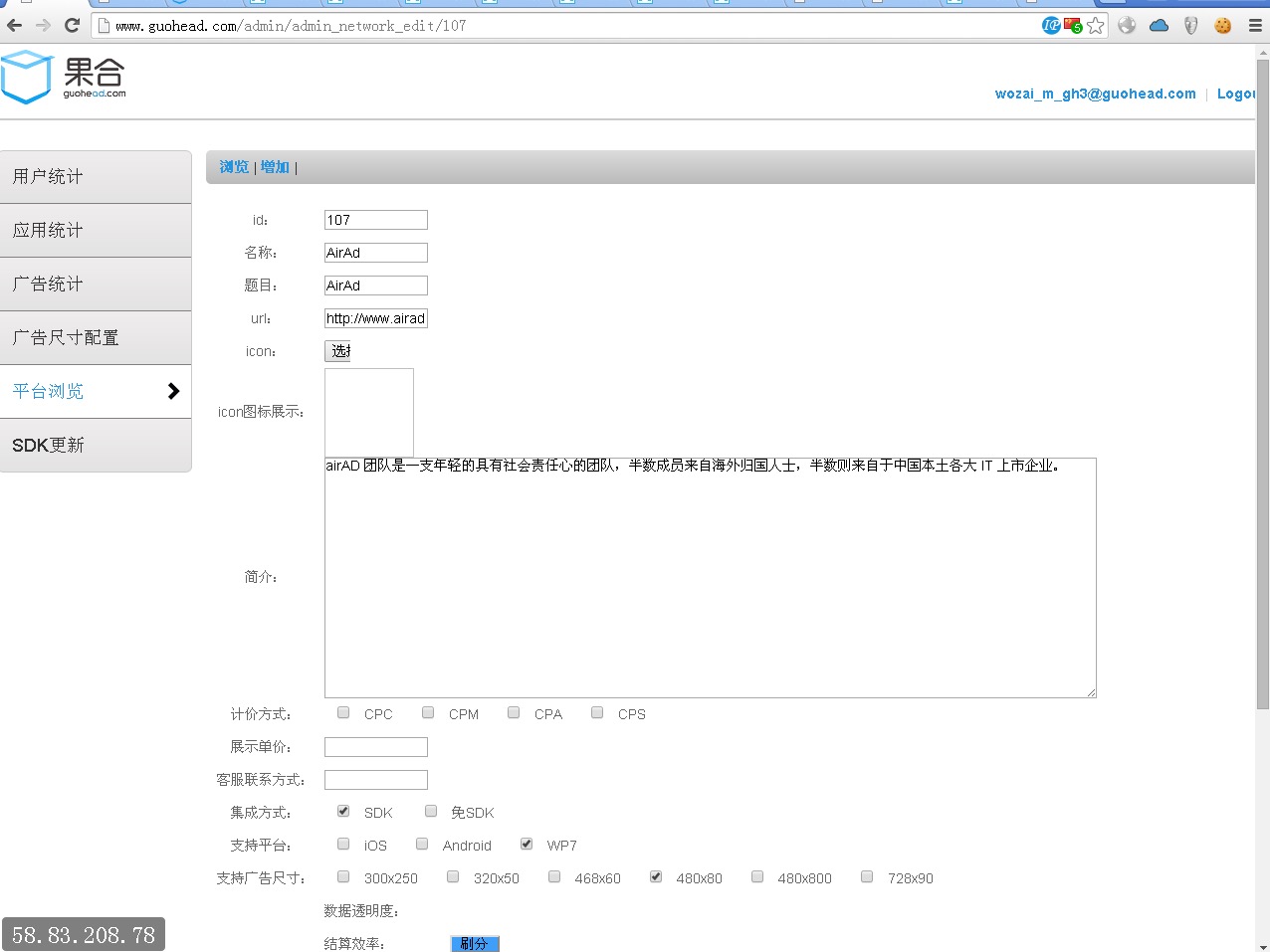
Task: Click the icon file chooser button
Action: point(337,351)
